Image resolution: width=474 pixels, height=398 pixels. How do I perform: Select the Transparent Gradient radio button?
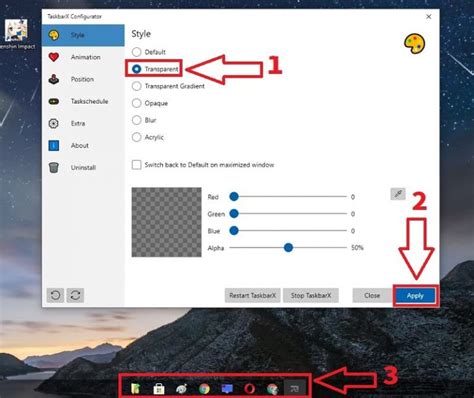pyautogui.click(x=136, y=86)
